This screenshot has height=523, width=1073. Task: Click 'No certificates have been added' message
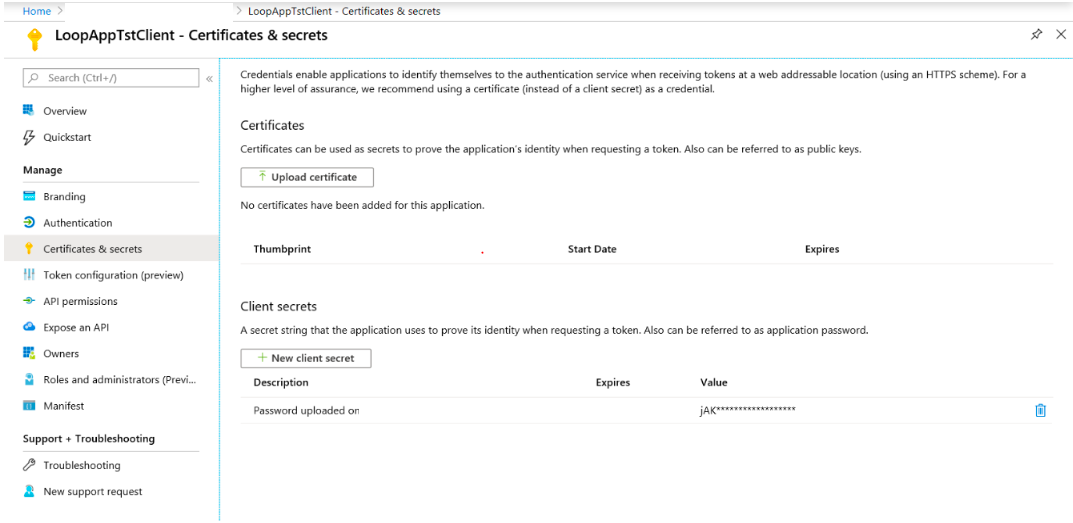pos(363,205)
